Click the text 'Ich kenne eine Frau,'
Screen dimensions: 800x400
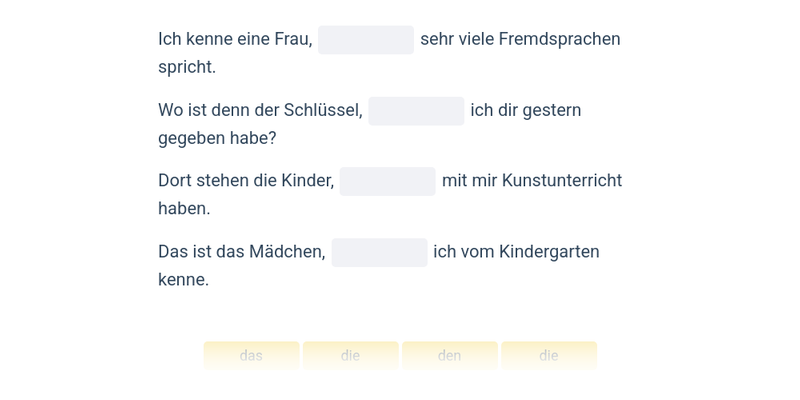(x=235, y=39)
